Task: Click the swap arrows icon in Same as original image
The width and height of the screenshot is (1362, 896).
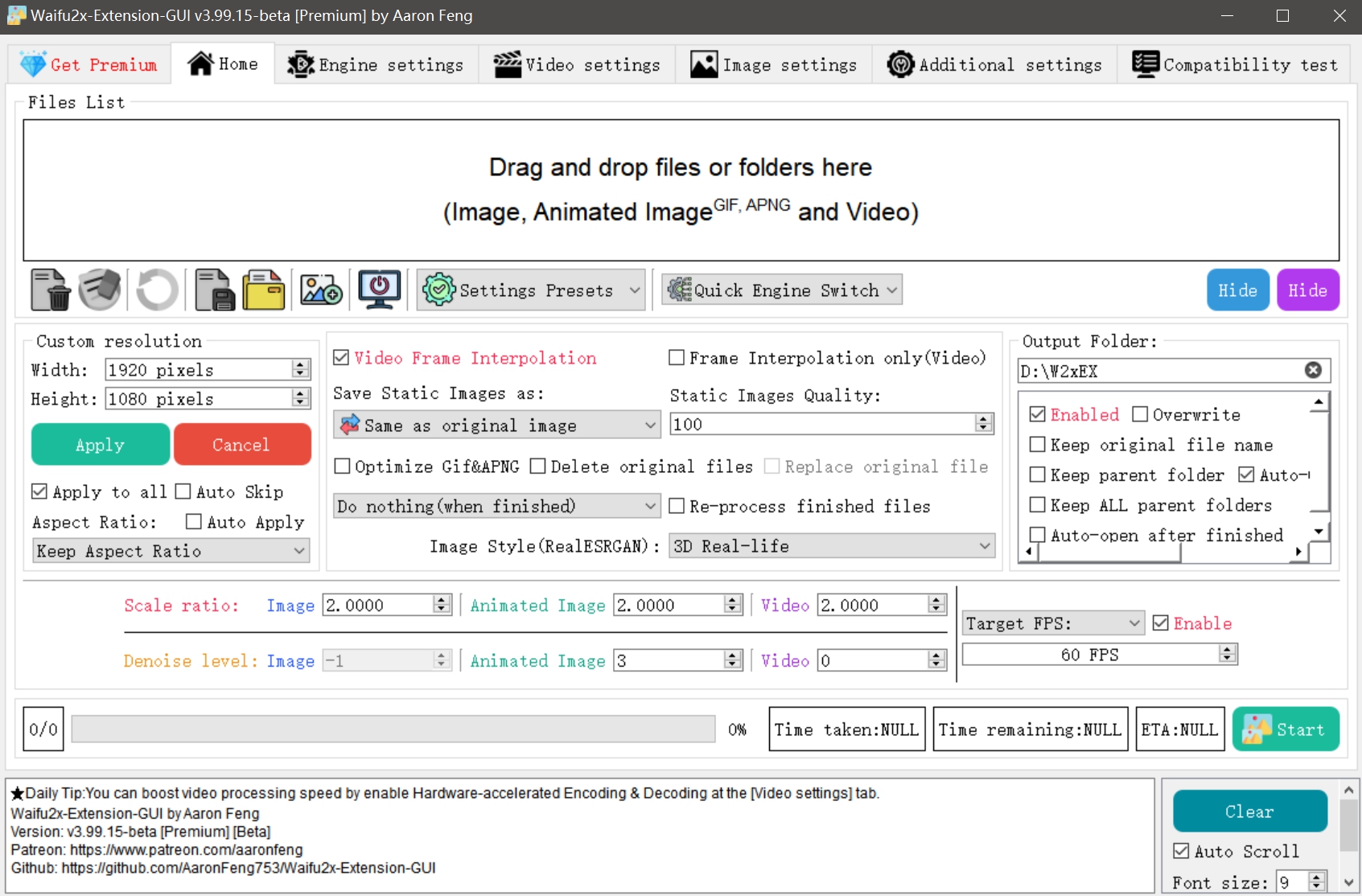Action: [x=350, y=425]
